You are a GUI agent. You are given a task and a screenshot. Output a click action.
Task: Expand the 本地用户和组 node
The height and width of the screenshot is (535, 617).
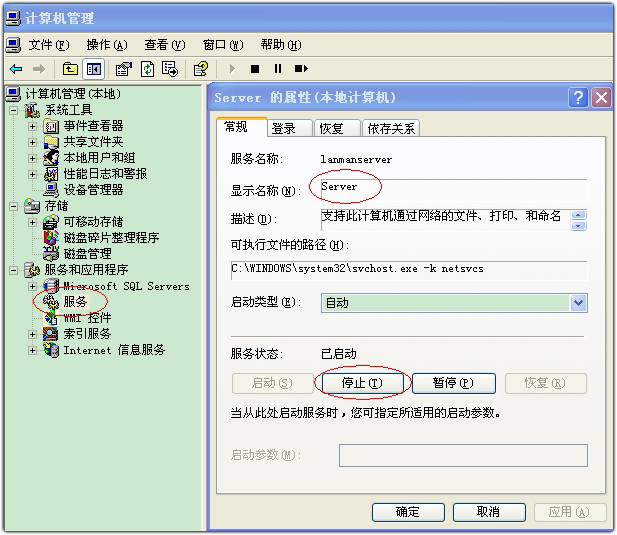(x=33, y=158)
